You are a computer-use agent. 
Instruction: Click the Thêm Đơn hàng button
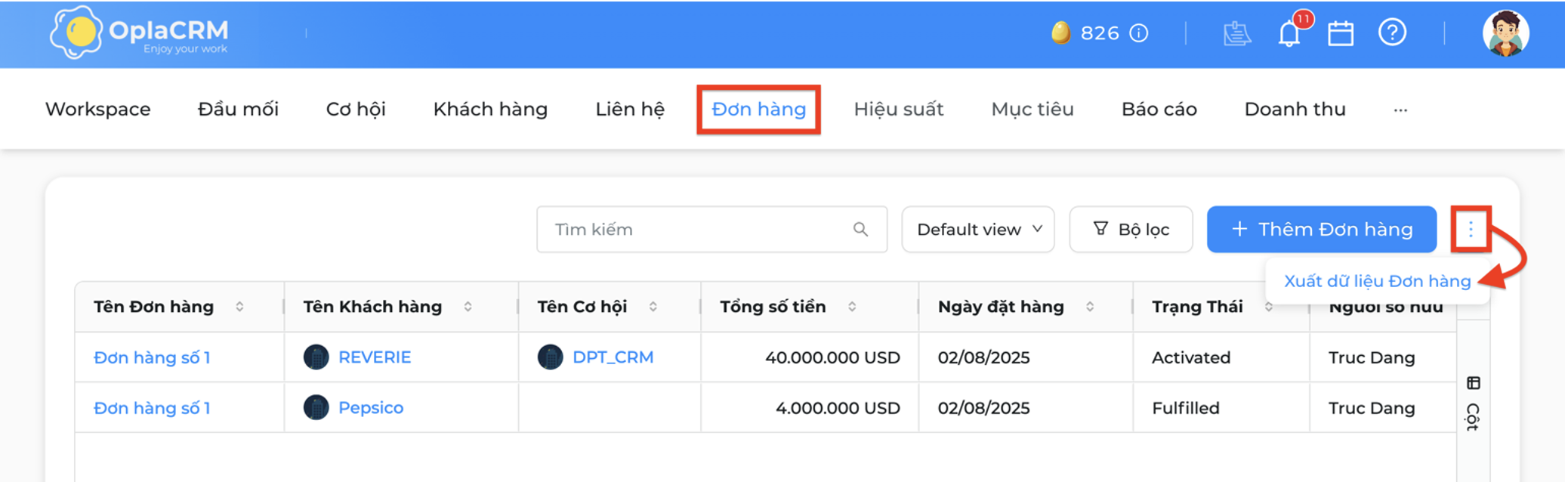click(x=1322, y=229)
